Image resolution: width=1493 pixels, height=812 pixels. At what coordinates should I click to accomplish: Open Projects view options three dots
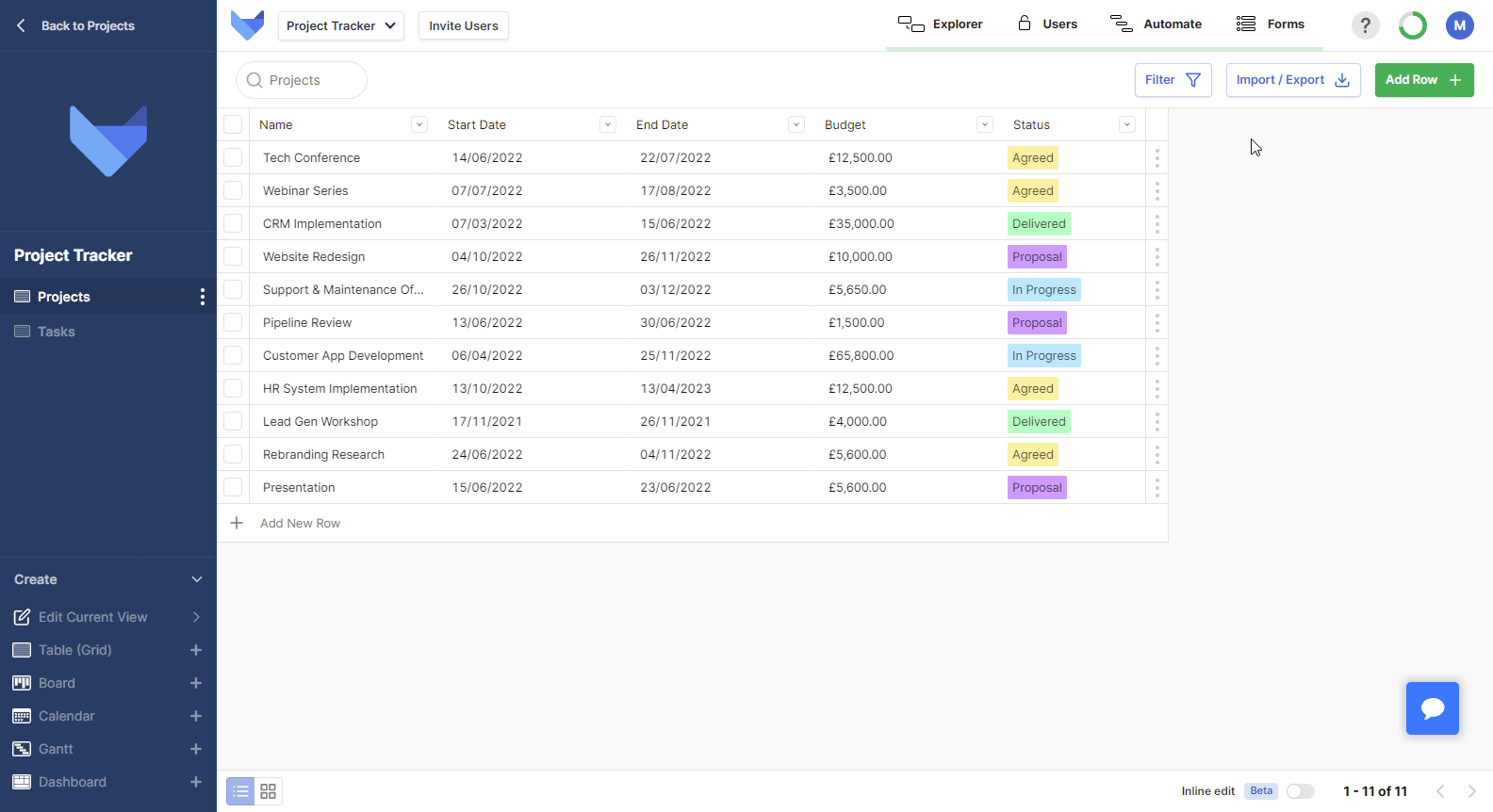(202, 297)
